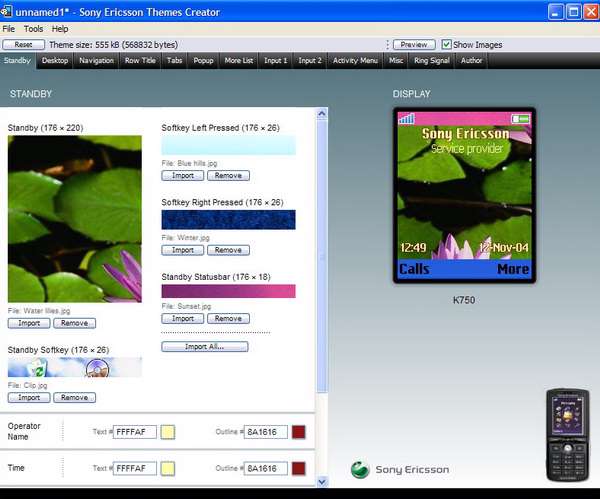Switch to the More List tab
This screenshot has width=600, height=499.
[x=238, y=60]
